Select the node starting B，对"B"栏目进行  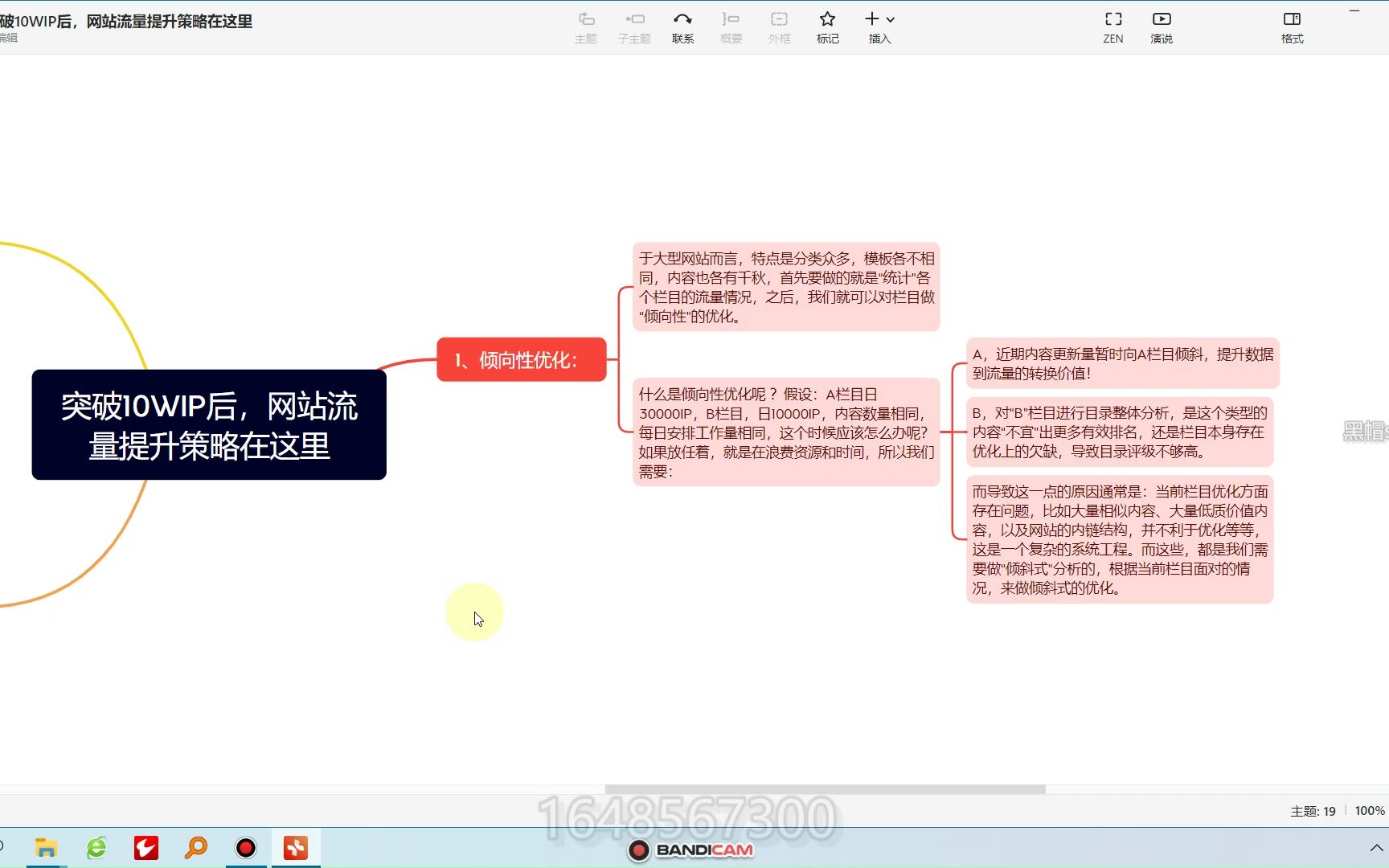point(1120,432)
